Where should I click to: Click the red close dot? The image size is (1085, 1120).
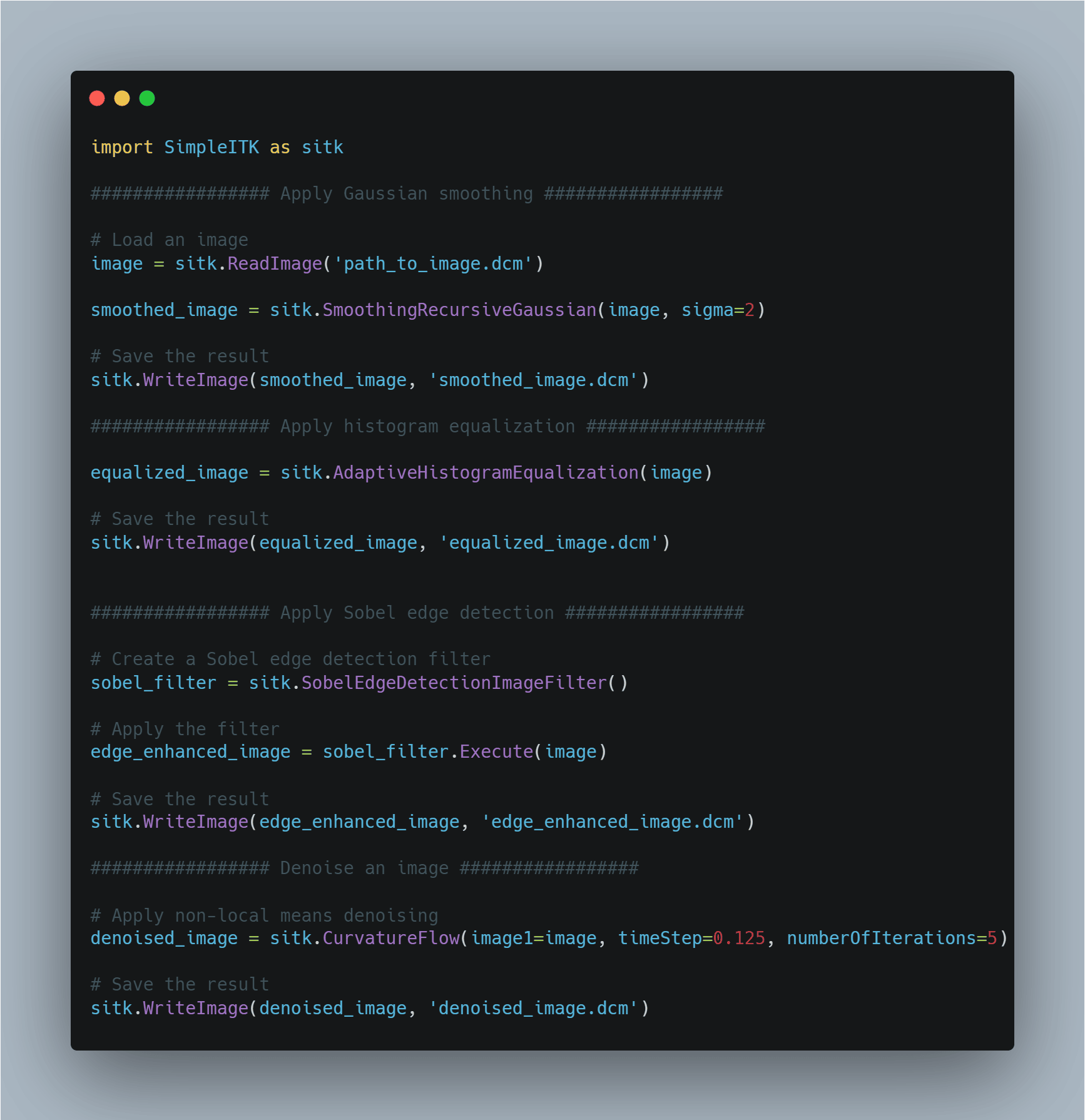point(97,98)
